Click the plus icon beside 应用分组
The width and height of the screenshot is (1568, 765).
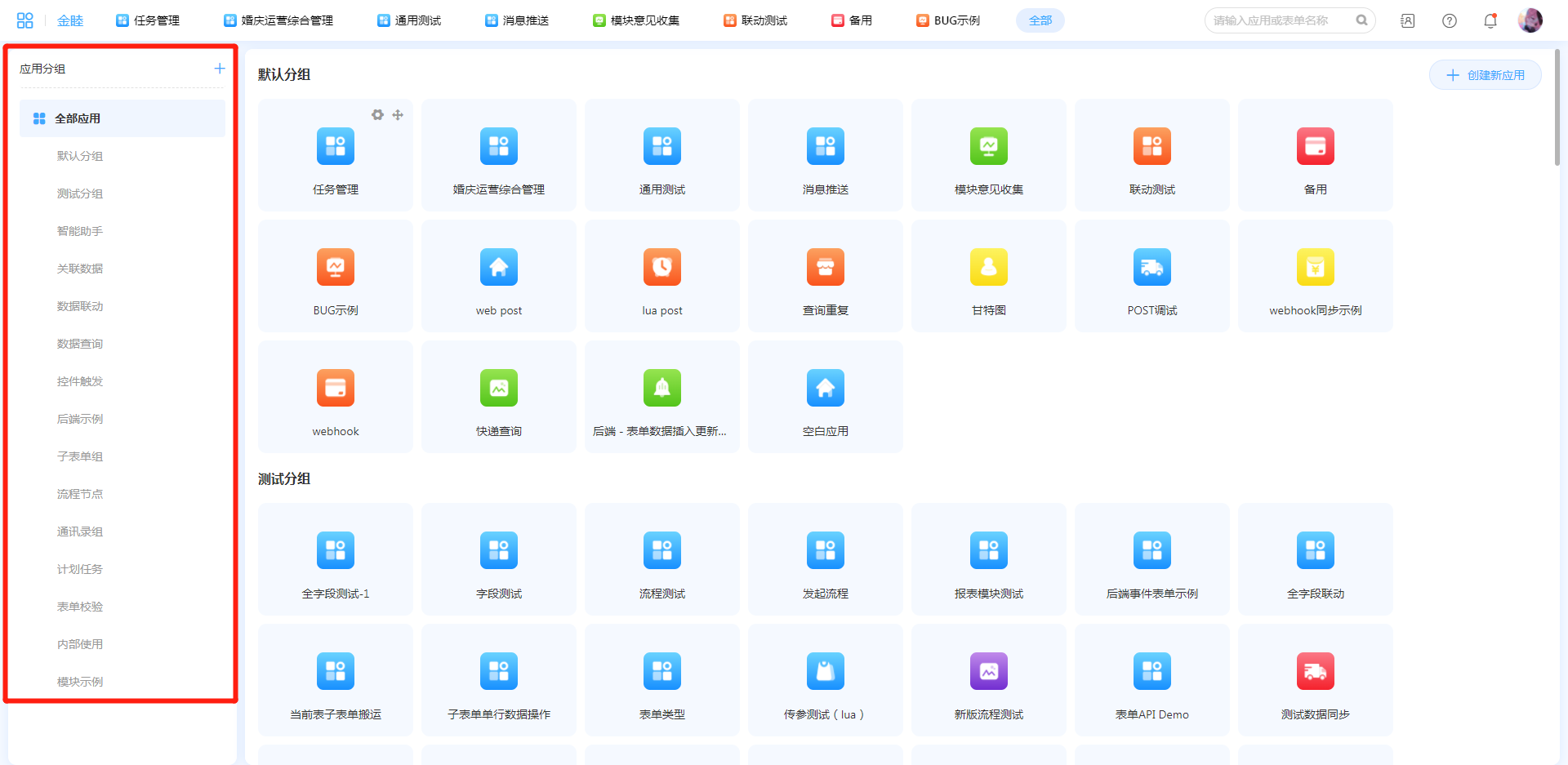click(x=219, y=69)
